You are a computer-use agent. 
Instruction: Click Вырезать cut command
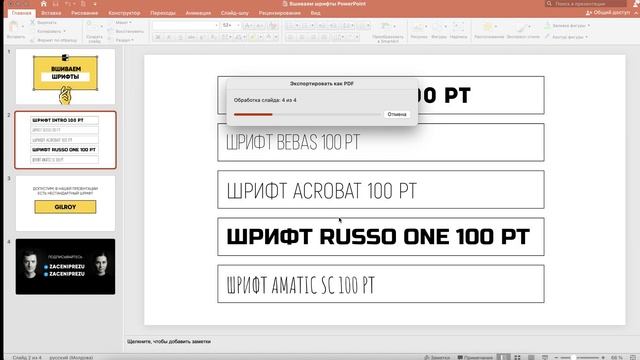[x=44, y=22]
